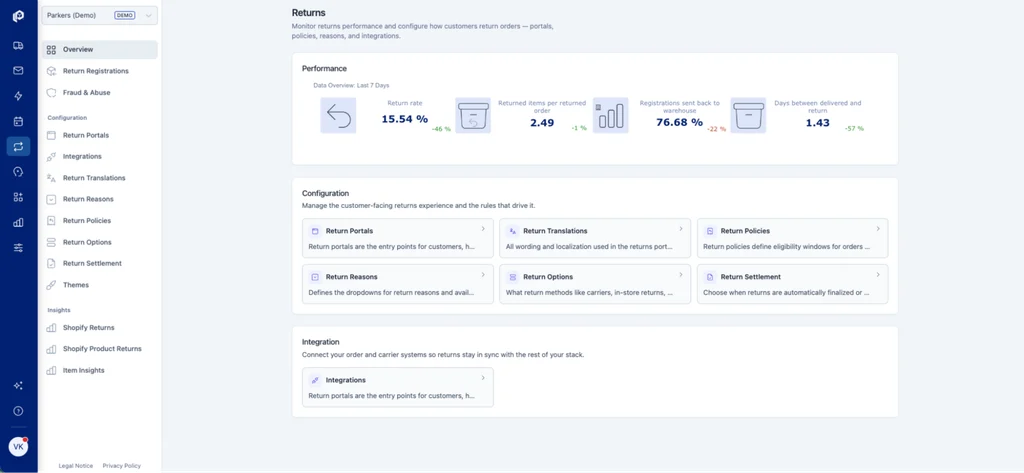Click the Return Reasons card icon
The image size is (1024, 473).
315,277
